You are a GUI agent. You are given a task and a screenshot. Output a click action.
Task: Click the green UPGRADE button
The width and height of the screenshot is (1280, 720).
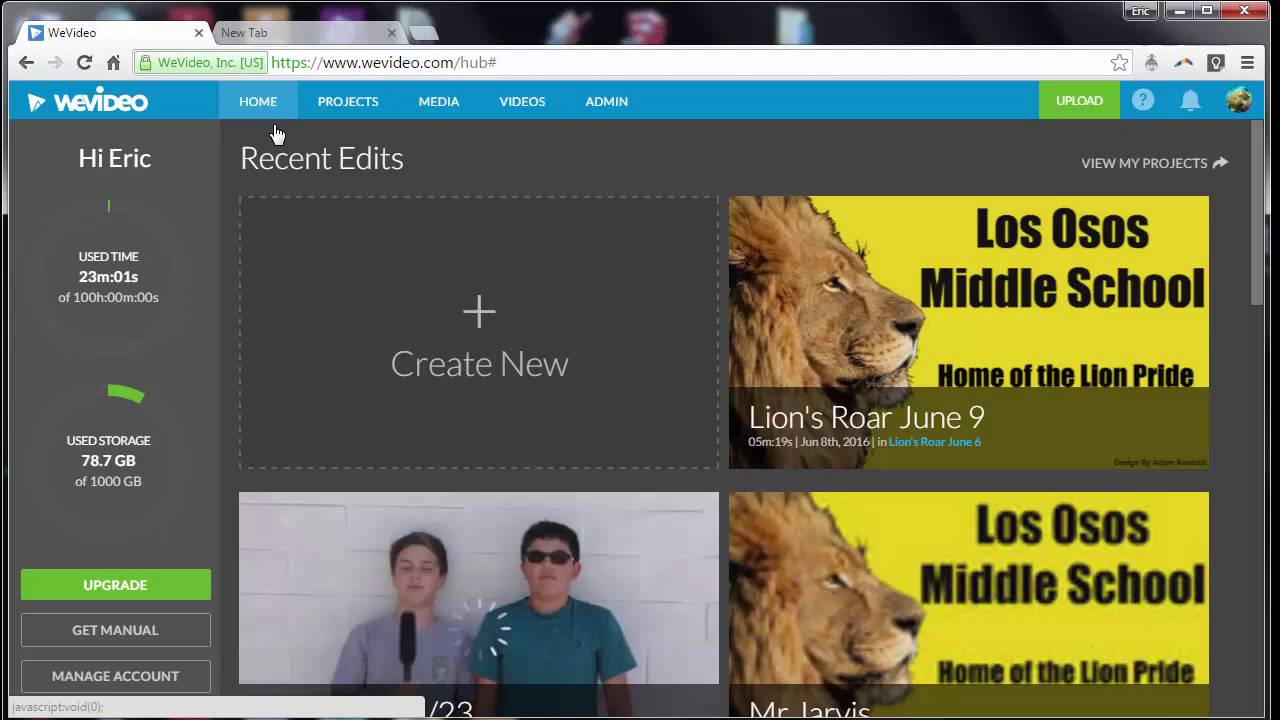pyautogui.click(x=116, y=585)
